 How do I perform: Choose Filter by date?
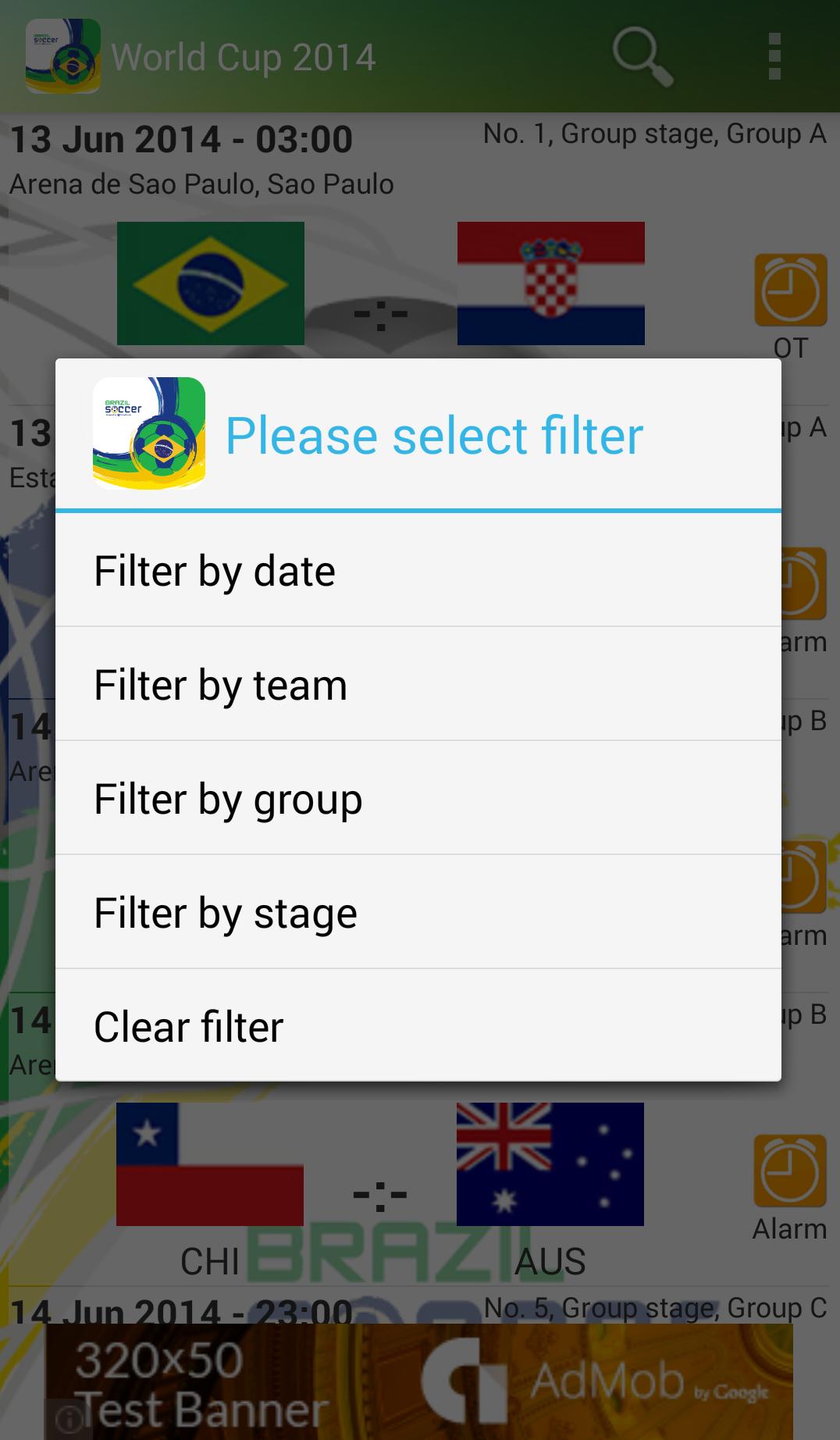click(418, 571)
